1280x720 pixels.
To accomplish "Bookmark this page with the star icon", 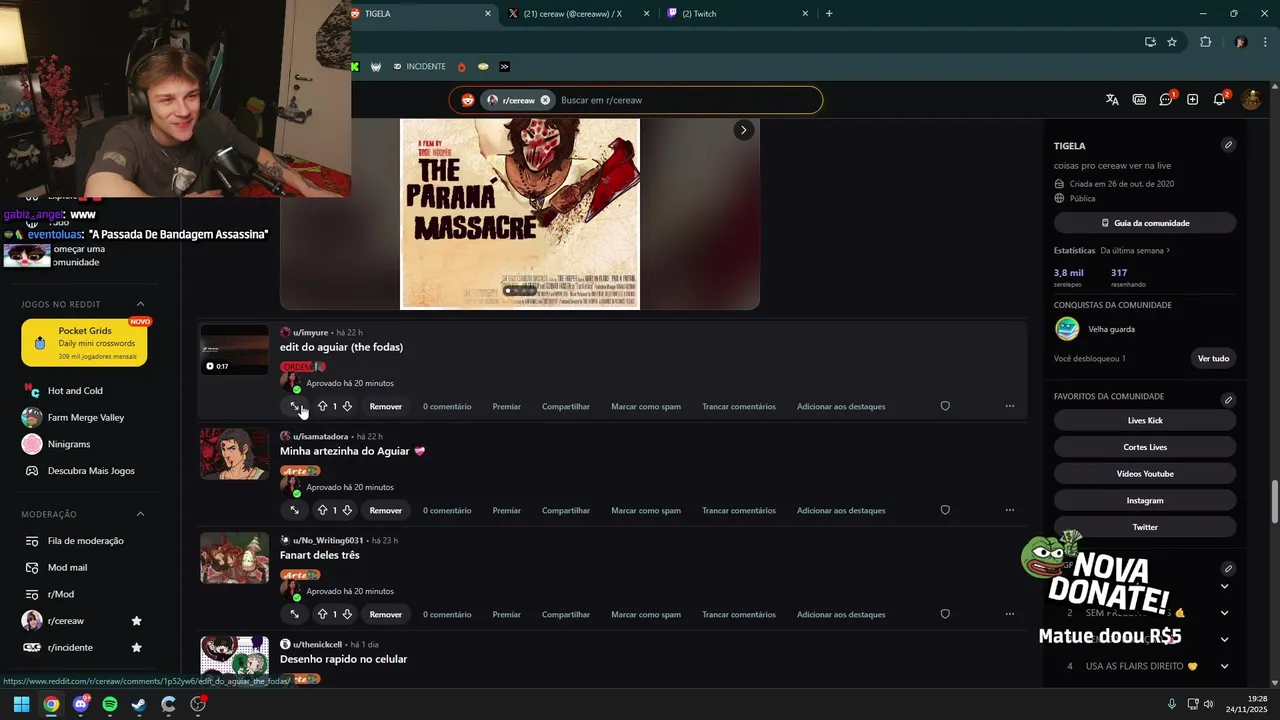I will [1172, 42].
